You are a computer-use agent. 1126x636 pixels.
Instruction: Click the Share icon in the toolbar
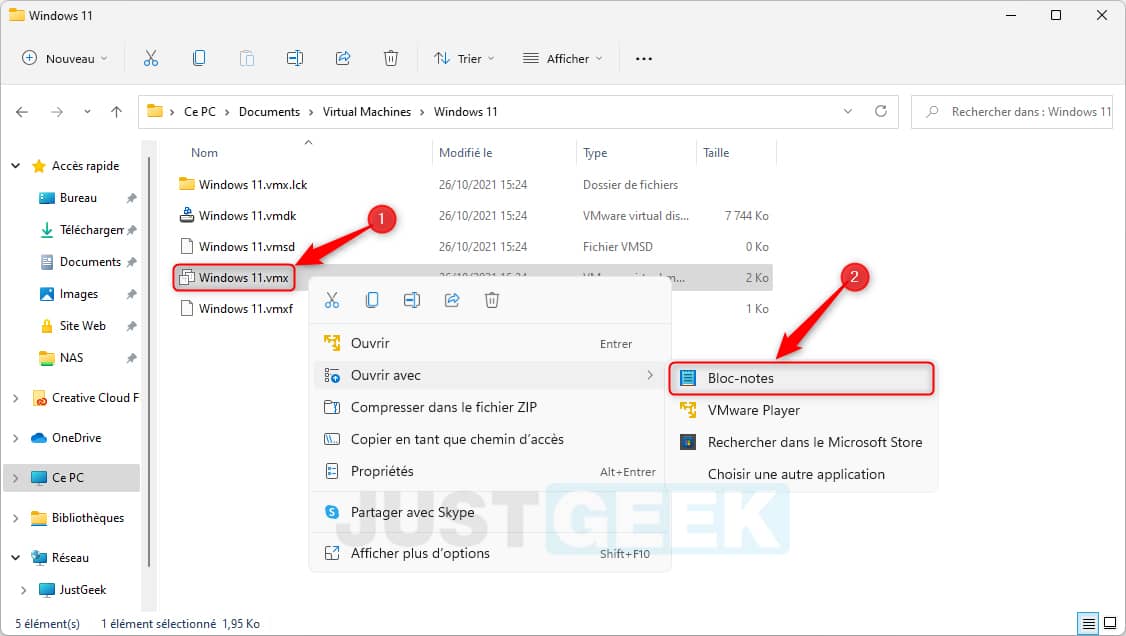tap(343, 59)
